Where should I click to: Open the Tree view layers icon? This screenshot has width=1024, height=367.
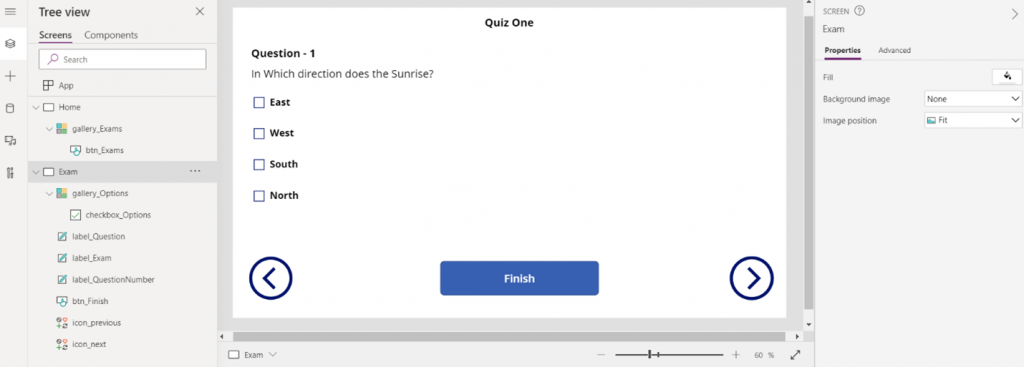[x=10, y=44]
